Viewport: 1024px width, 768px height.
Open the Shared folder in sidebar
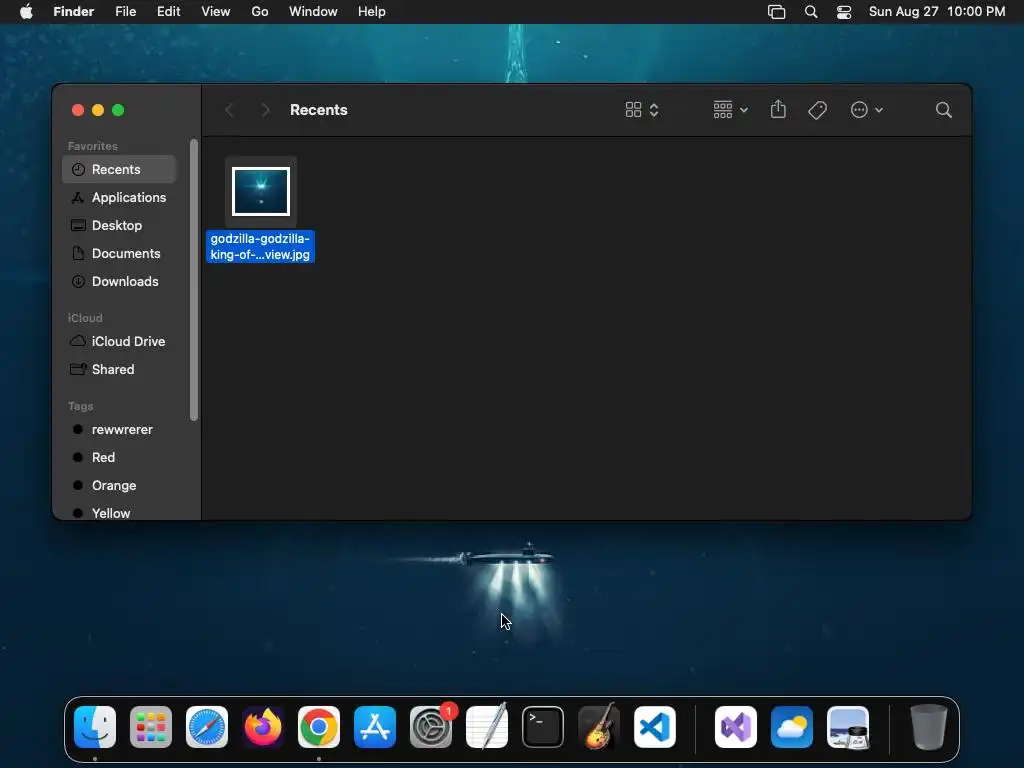(119, 370)
